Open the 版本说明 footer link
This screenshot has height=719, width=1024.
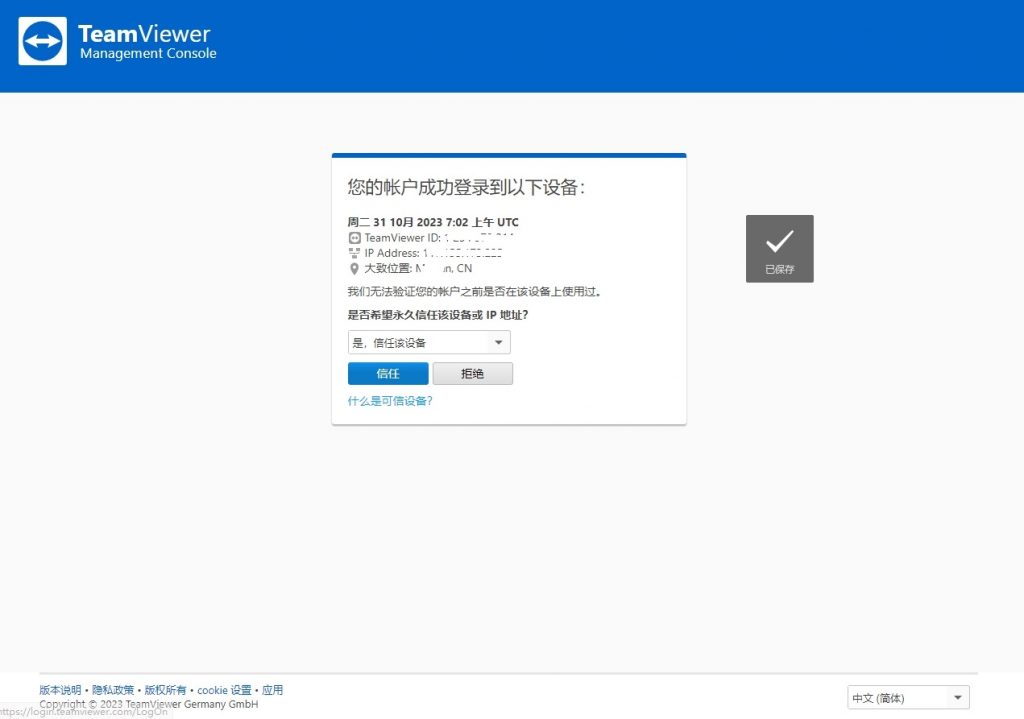coord(60,690)
